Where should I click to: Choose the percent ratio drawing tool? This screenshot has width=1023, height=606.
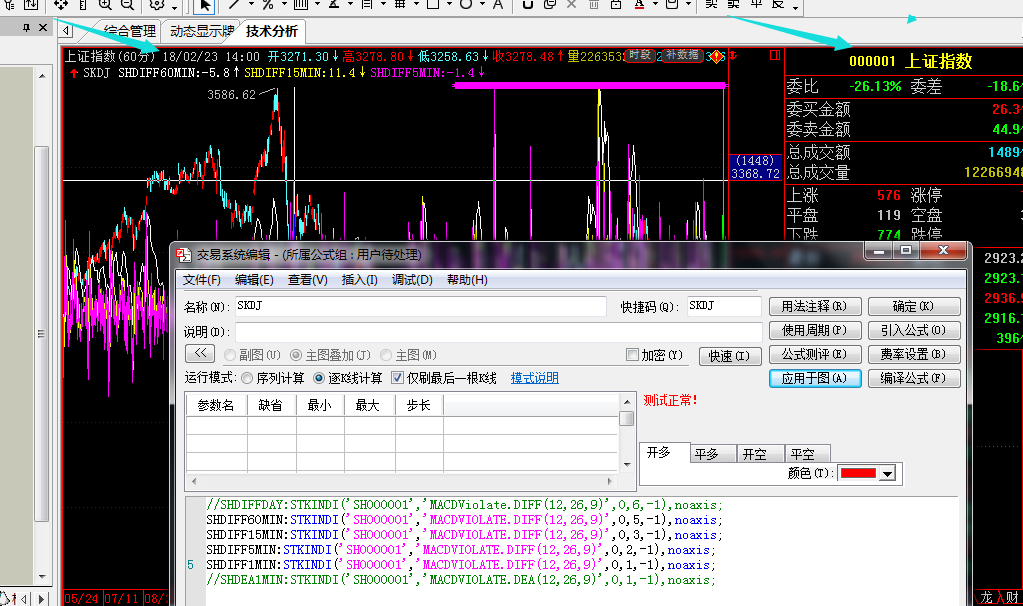point(267,5)
